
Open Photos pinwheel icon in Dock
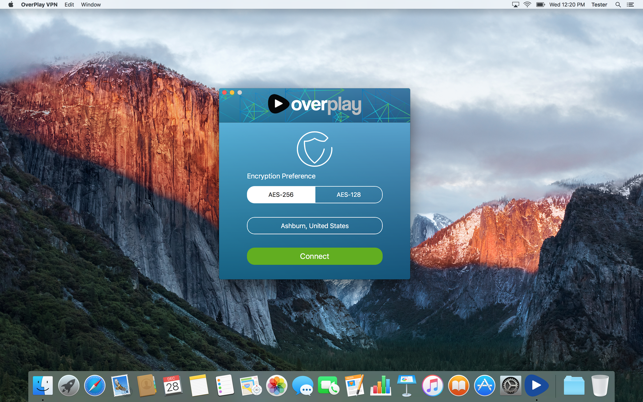[x=277, y=386]
